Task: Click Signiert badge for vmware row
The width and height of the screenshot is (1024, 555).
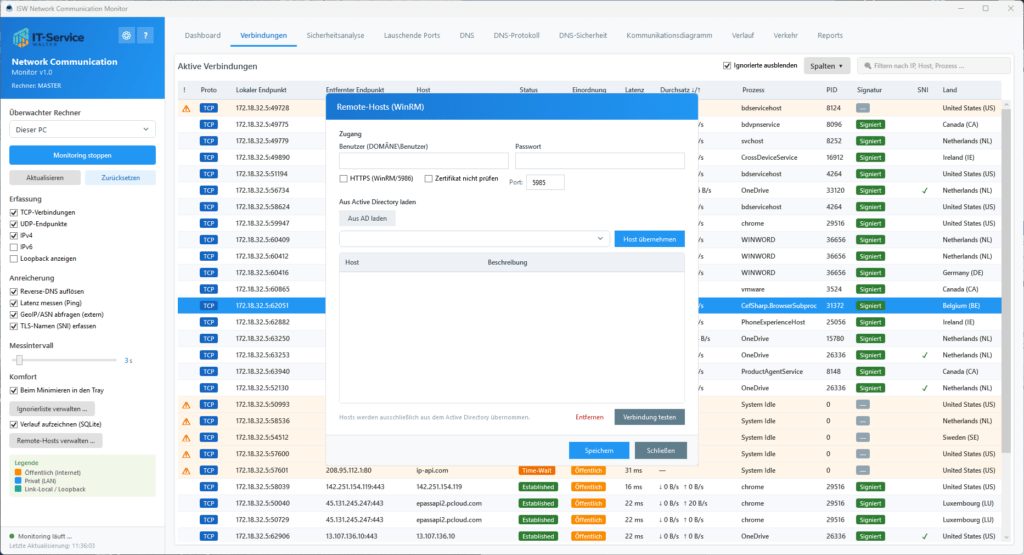Action: tap(870, 289)
